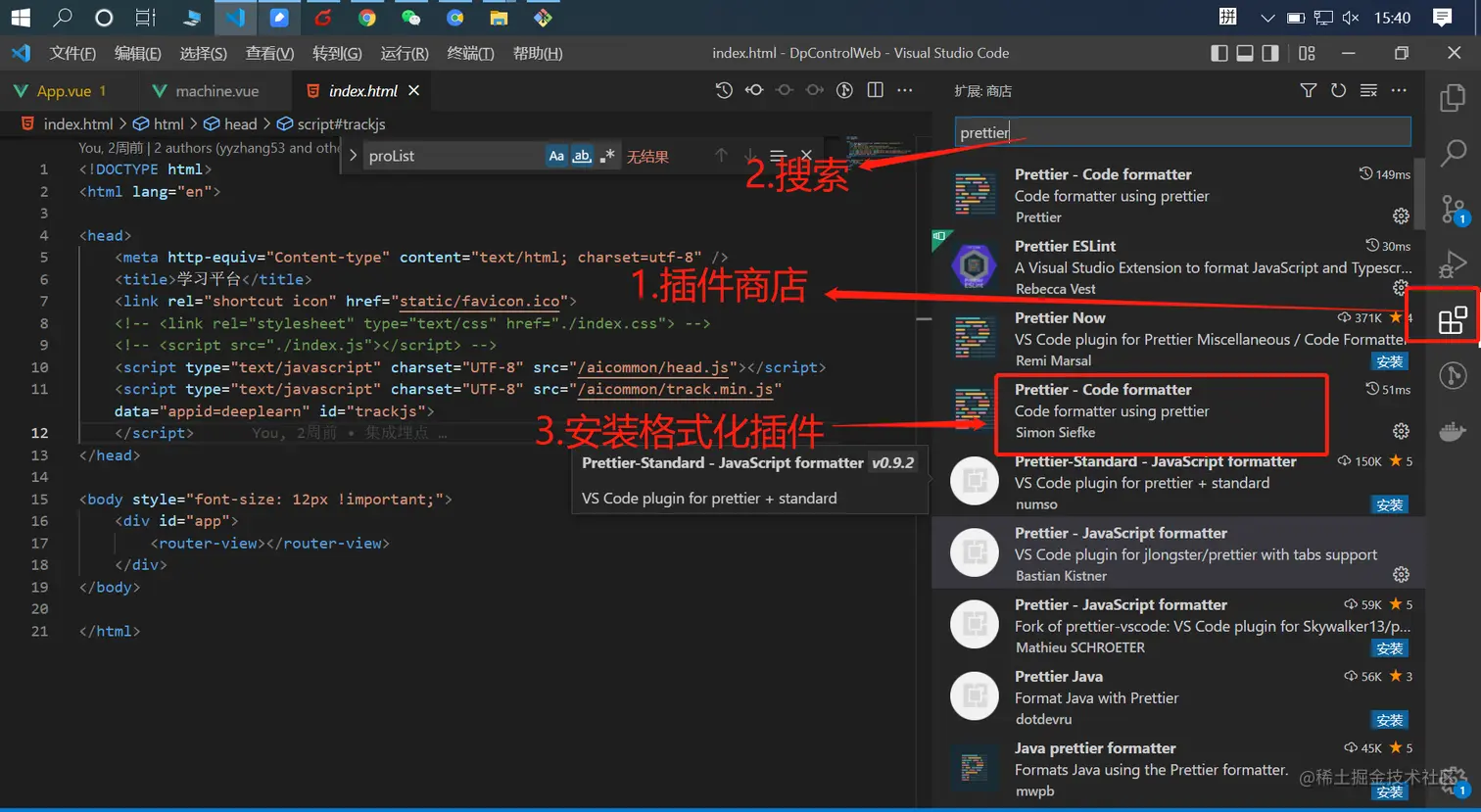The height and width of the screenshot is (812, 1481).
Task: Expand replace field in find widget
Action: coord(353,156)
